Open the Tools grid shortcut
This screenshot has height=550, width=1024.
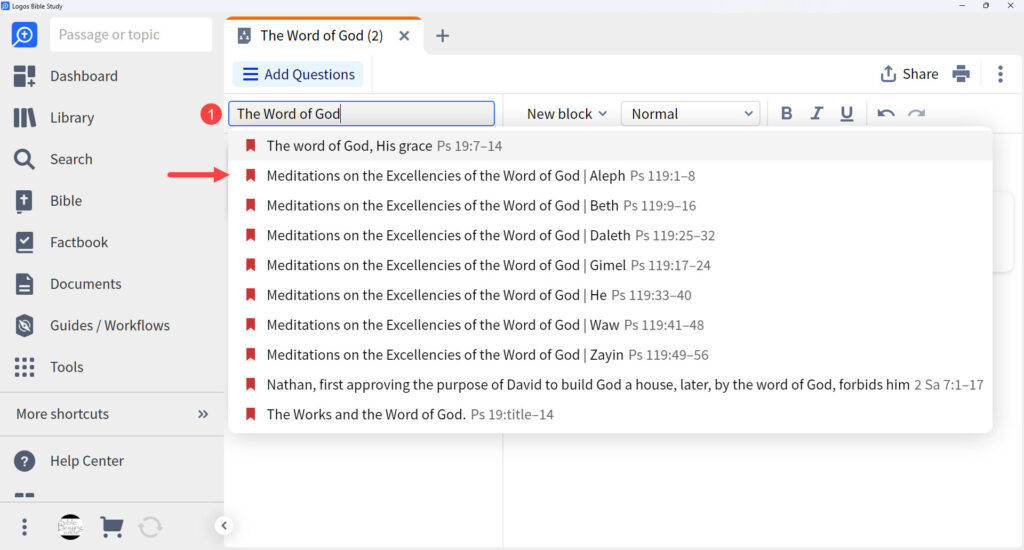(x=48, y=367)
